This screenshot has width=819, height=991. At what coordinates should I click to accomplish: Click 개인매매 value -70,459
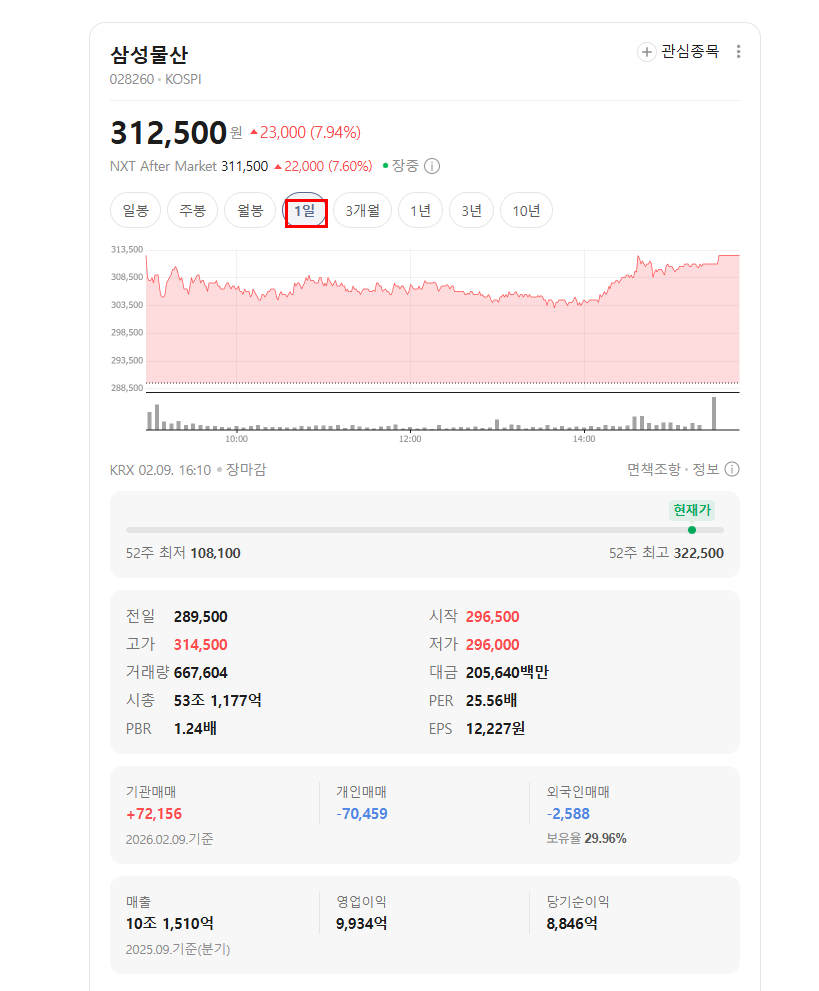[x=362, y=814]
